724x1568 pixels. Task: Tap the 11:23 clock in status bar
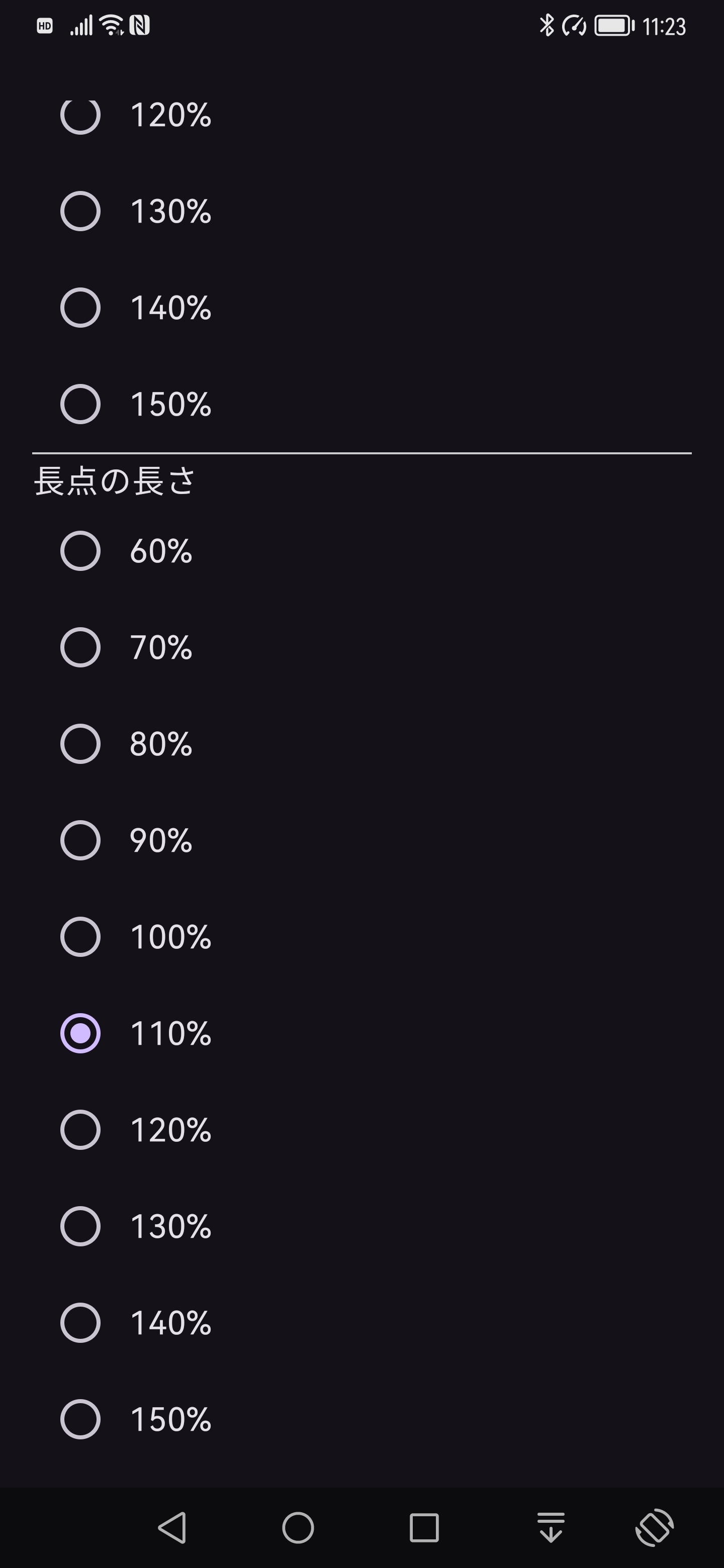pos(664,27)
